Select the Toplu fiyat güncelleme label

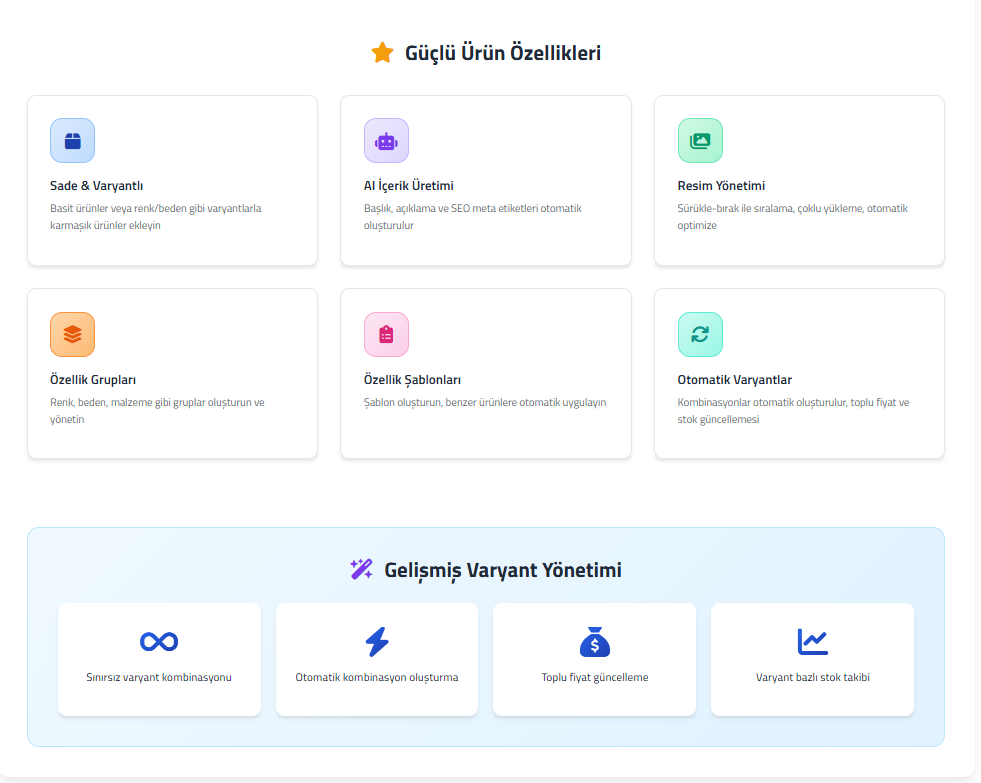click(594, 677)
